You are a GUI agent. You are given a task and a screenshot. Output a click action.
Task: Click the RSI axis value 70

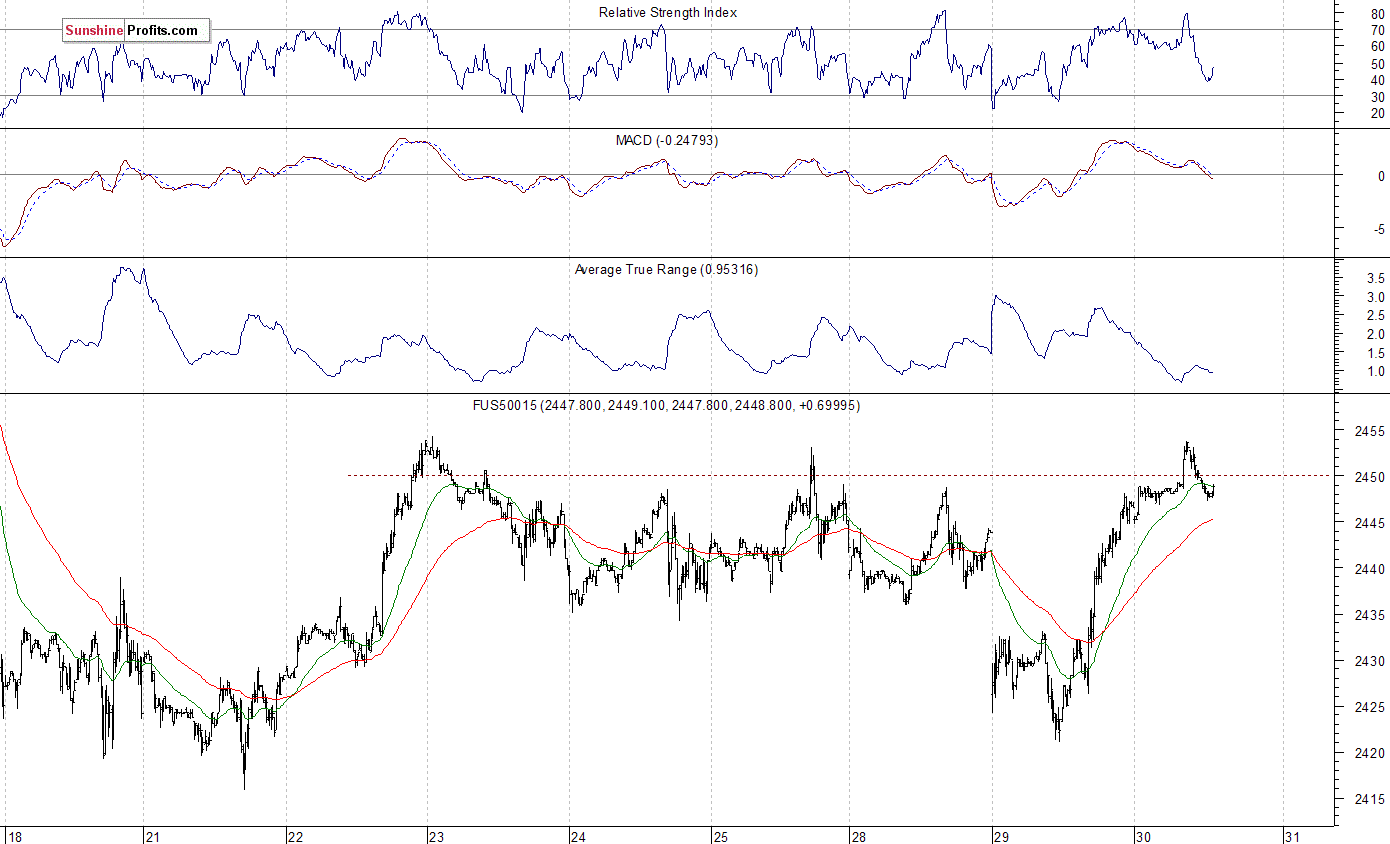pyautogui.click(x=1378, y=30)
